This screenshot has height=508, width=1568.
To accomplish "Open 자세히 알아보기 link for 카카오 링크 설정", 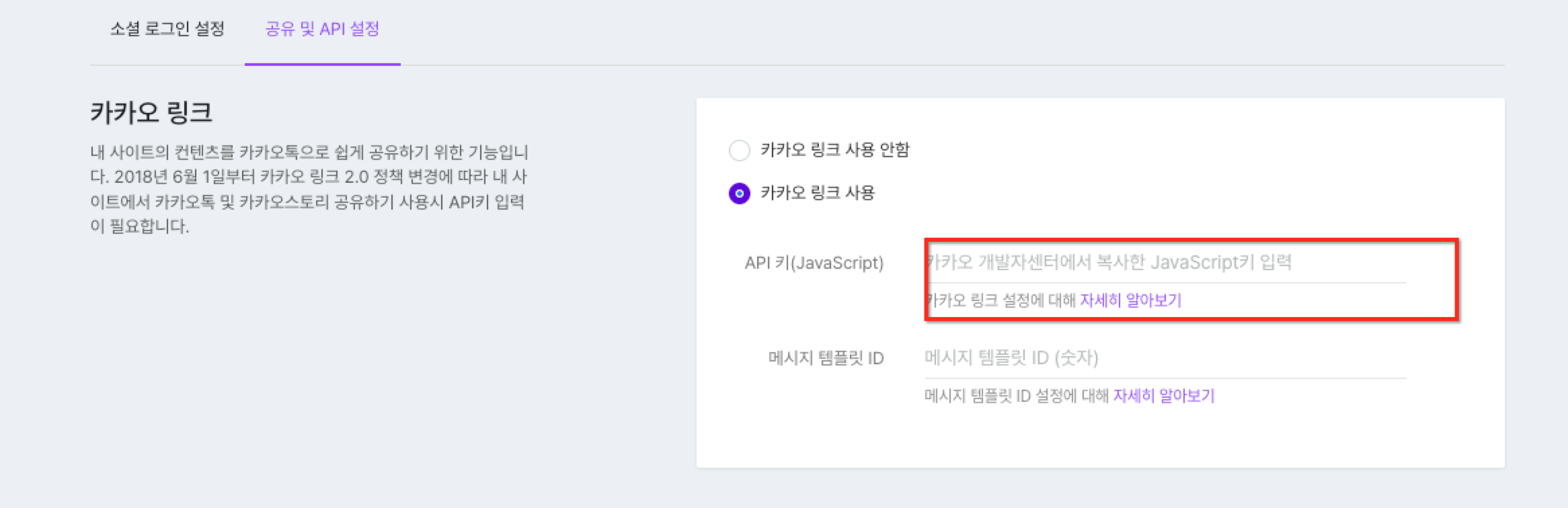I will click(x=1130, y=300).
